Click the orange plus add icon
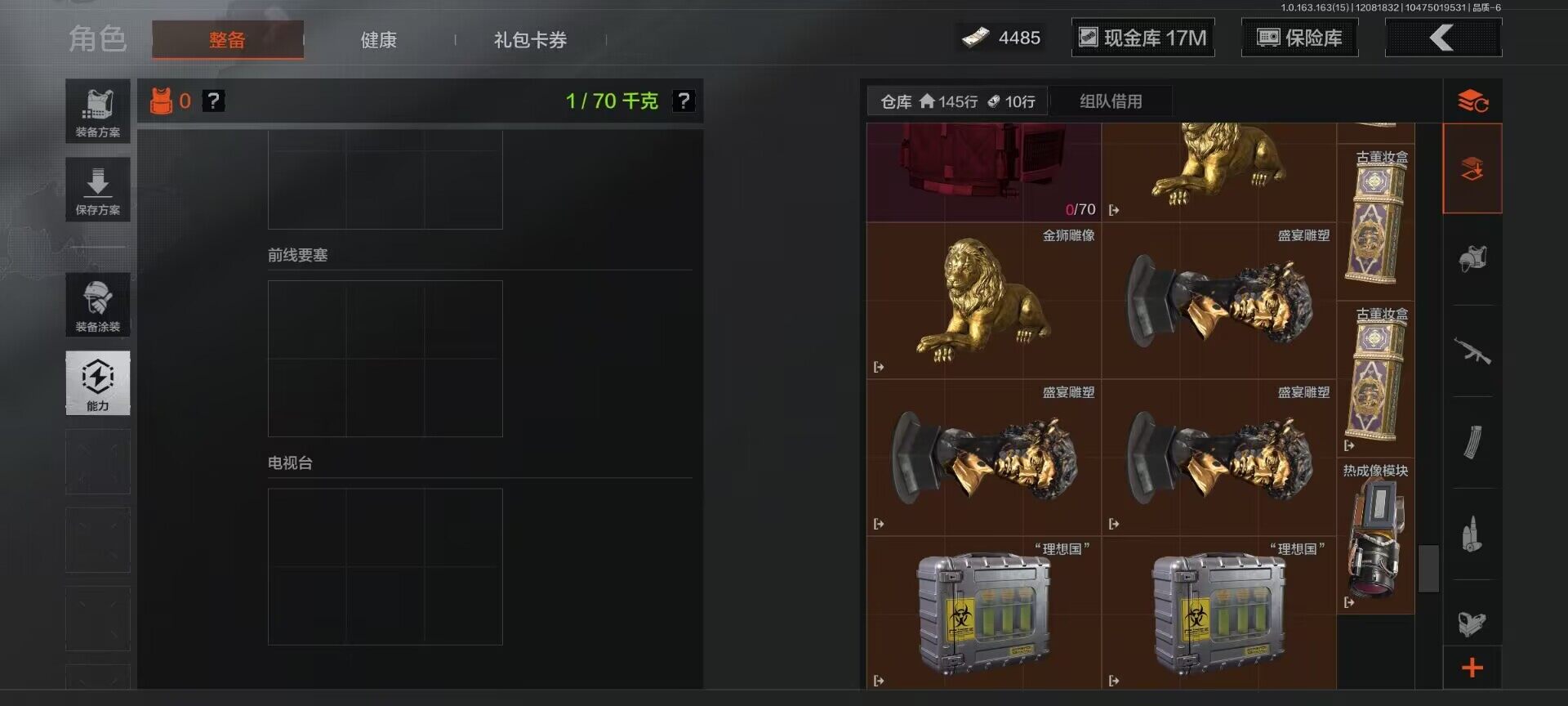 point(1472,668)
